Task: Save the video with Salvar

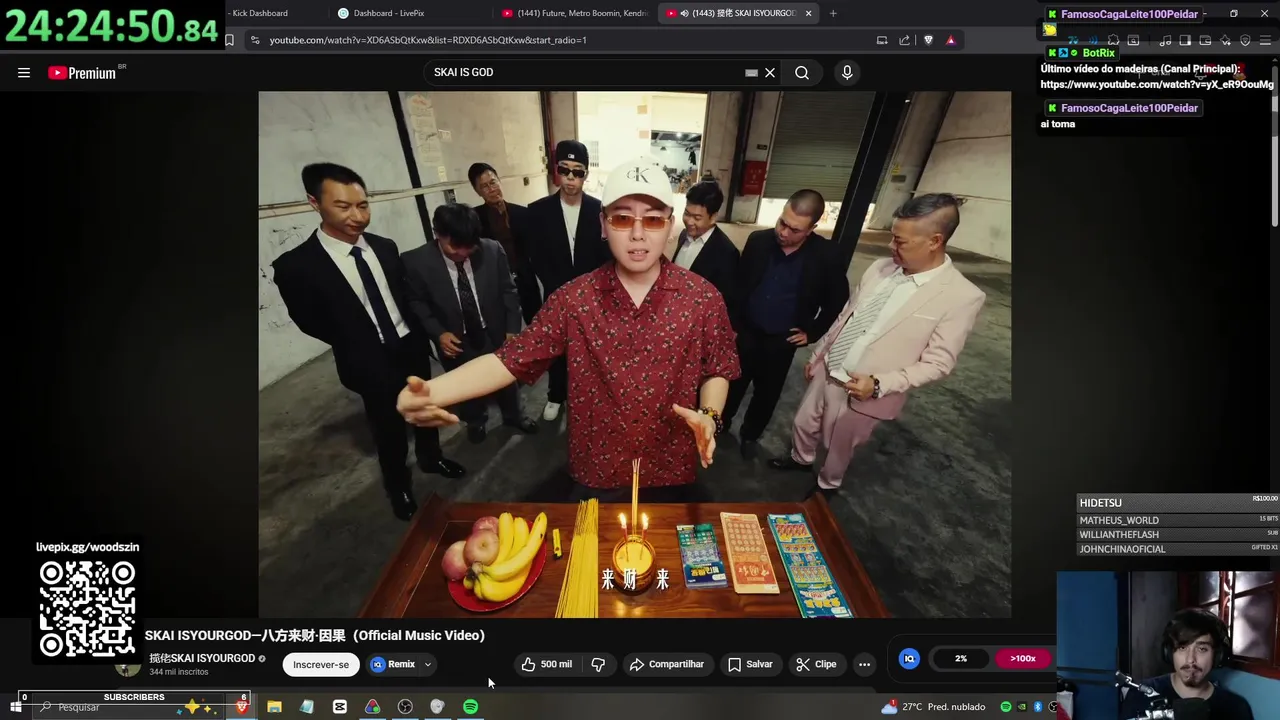Action: click(750, 664)
